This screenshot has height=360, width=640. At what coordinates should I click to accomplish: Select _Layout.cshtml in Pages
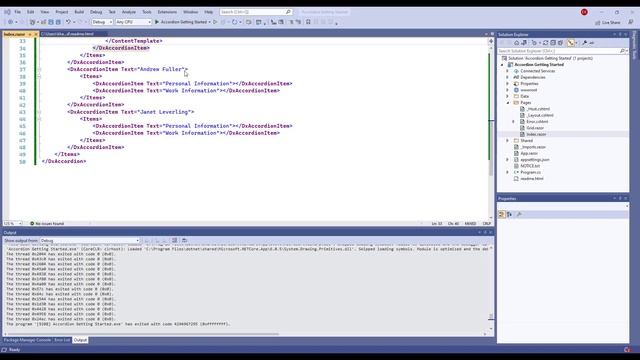[540, 116]
